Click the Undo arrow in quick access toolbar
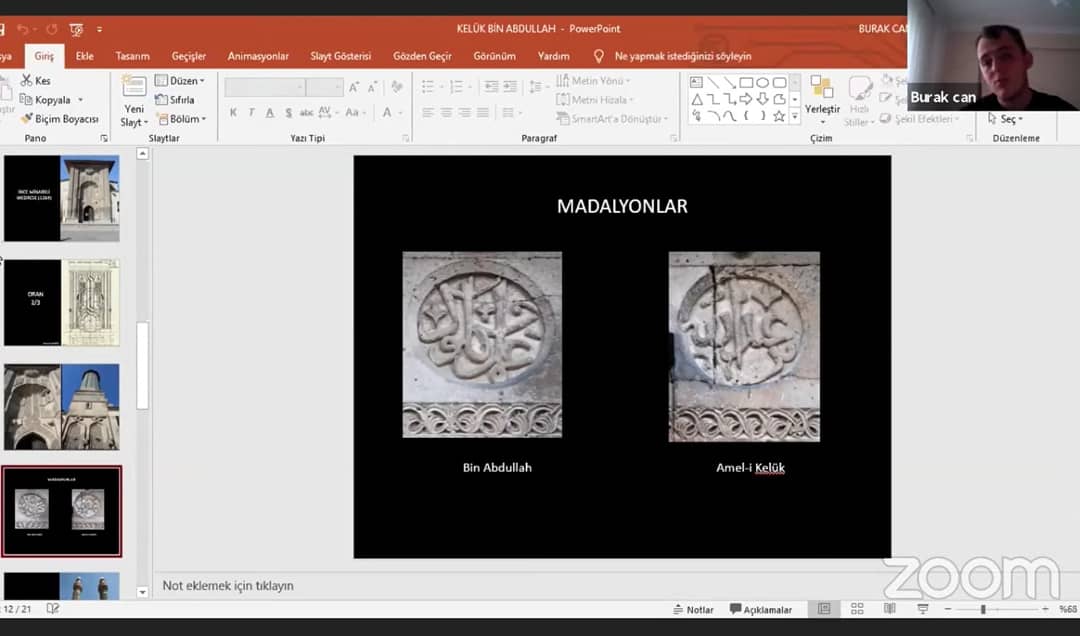The height and width of the screenshot is (636, 1080). 23,29
